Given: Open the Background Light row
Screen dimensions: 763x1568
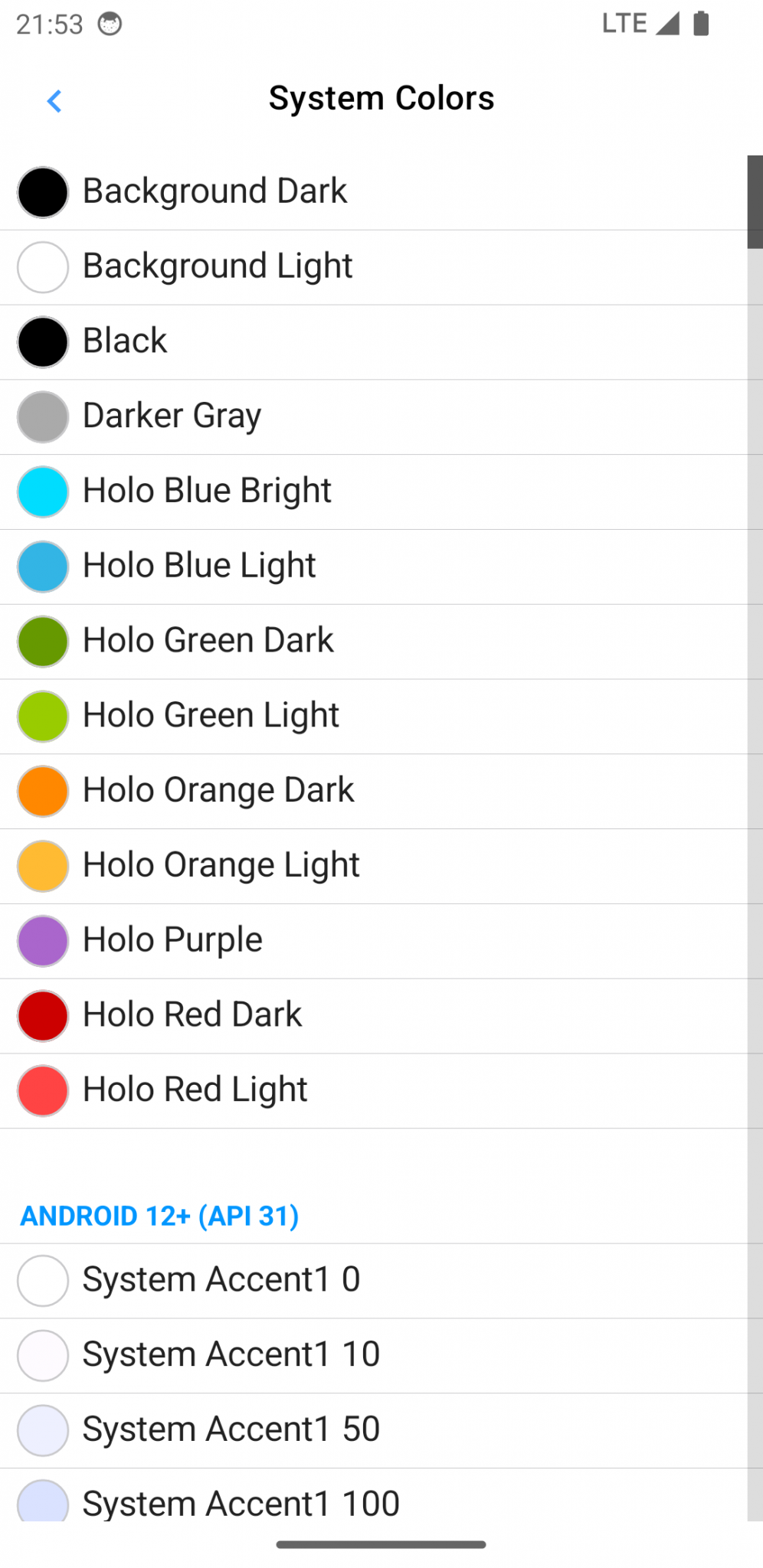Looking at the screenshot, I should tap(374, 267).
